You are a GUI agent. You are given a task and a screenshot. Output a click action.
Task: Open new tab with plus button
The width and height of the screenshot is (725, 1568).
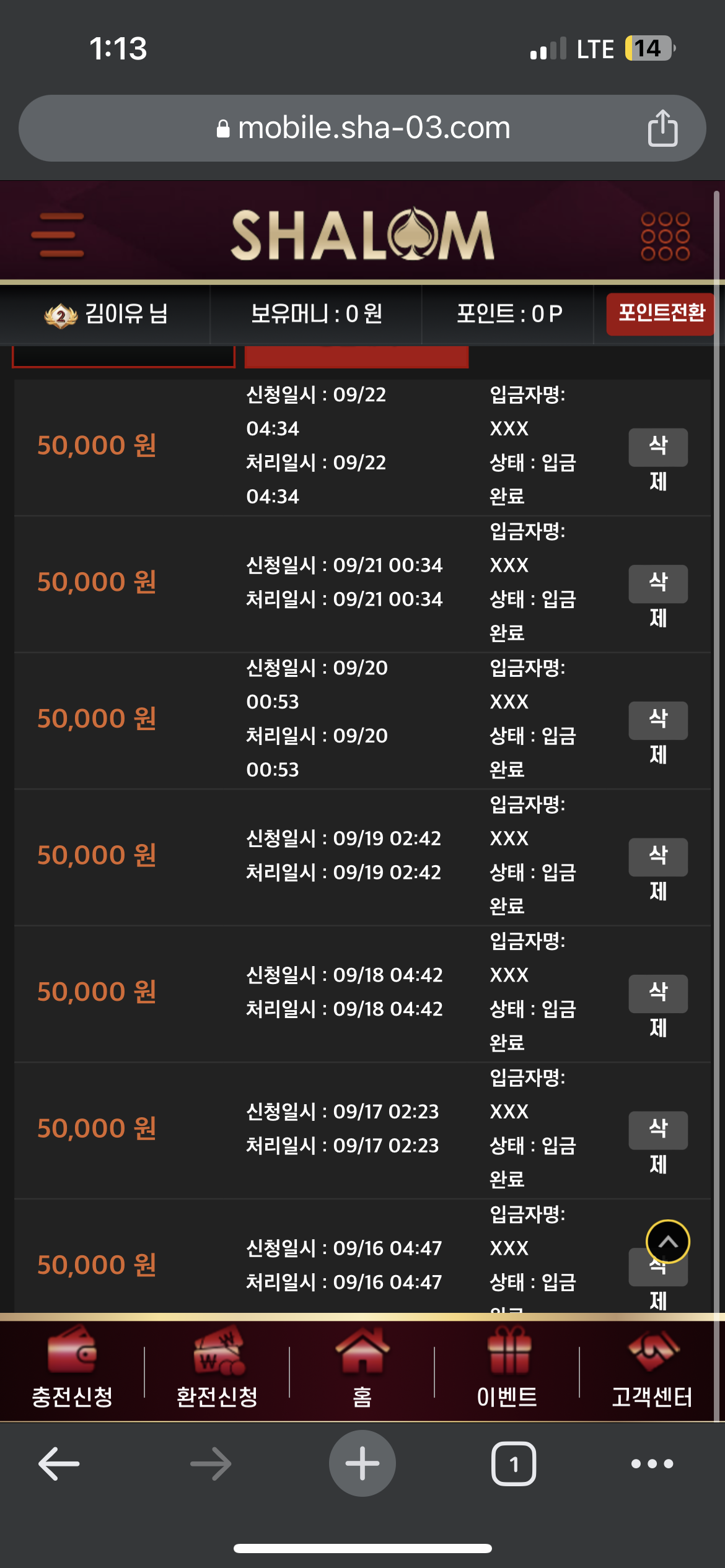[x=362, y=1463]
